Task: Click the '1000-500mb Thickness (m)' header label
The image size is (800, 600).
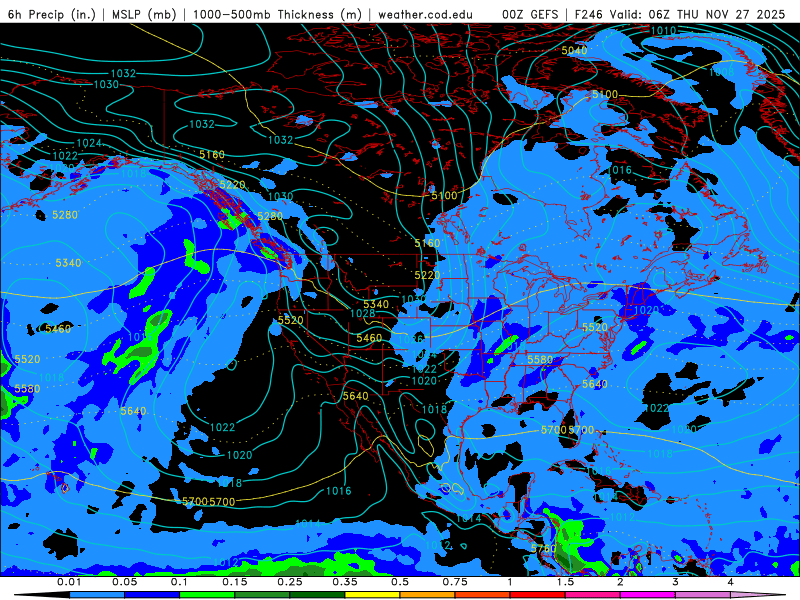Action: pyautogui.click(x=277, y=14)
